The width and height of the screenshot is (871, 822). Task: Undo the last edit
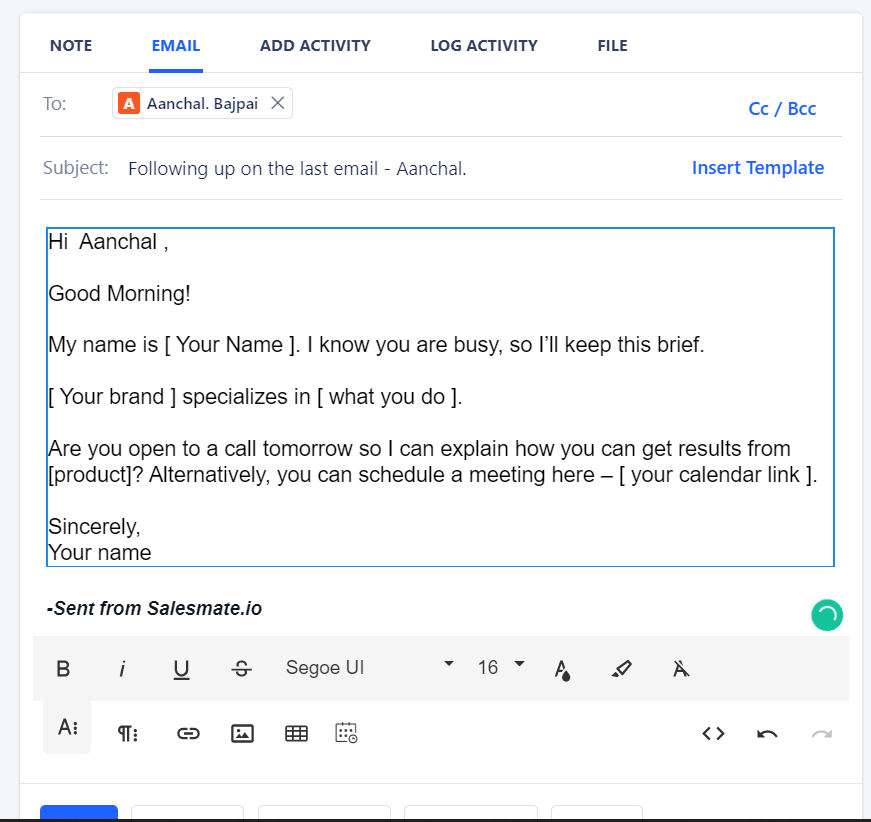pos(767,733)
